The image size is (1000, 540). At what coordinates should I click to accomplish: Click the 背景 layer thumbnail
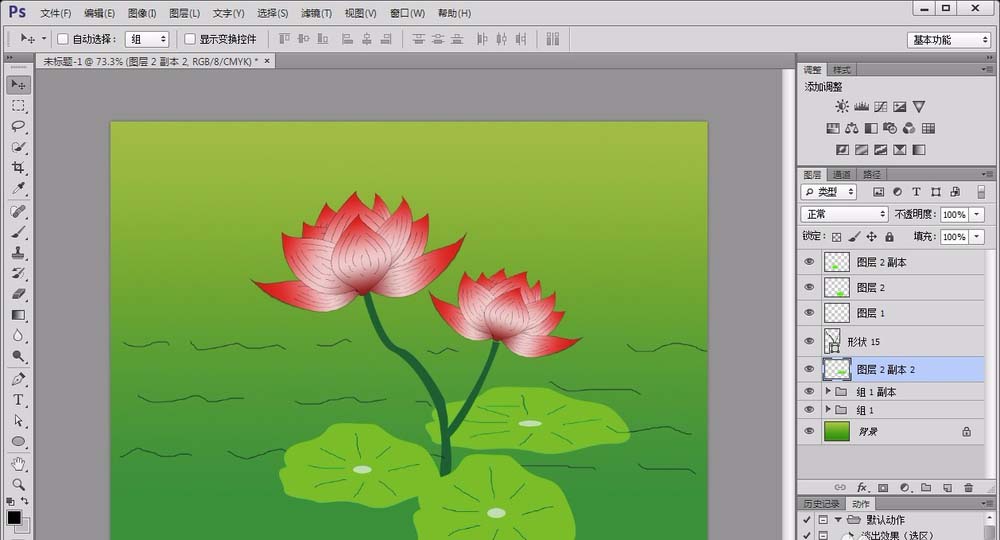tap(836, 431)
